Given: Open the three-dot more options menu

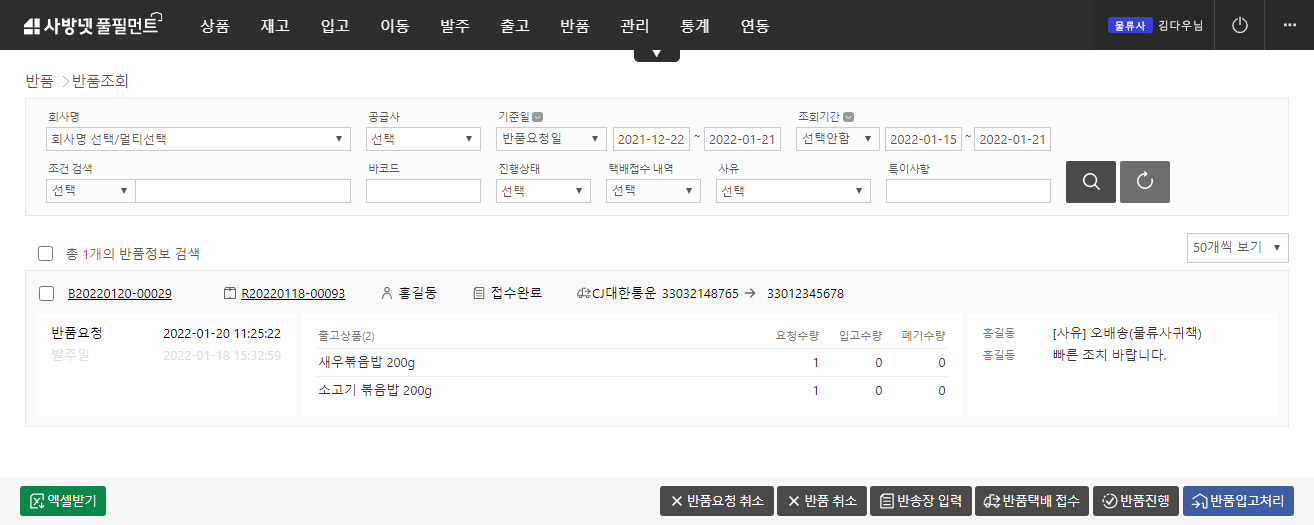Looking at the screenshot, I should (1289, 26).
